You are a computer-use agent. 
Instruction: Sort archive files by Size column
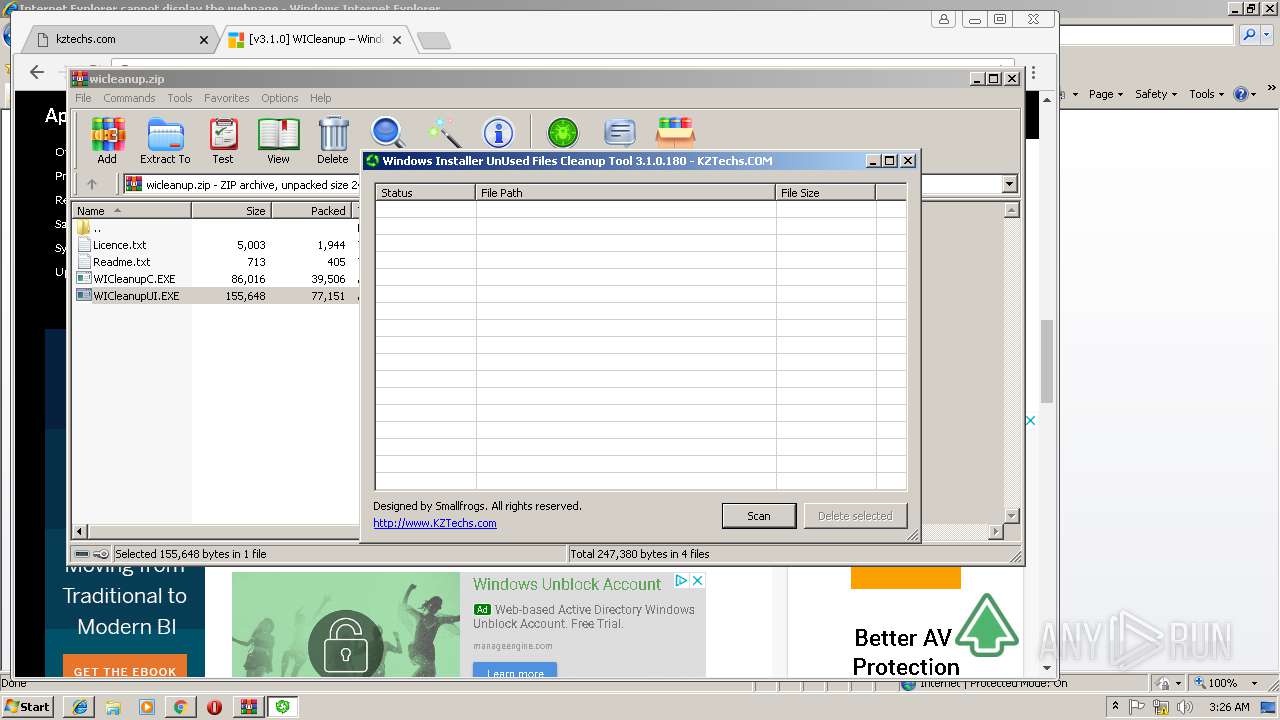coord(231,211)
